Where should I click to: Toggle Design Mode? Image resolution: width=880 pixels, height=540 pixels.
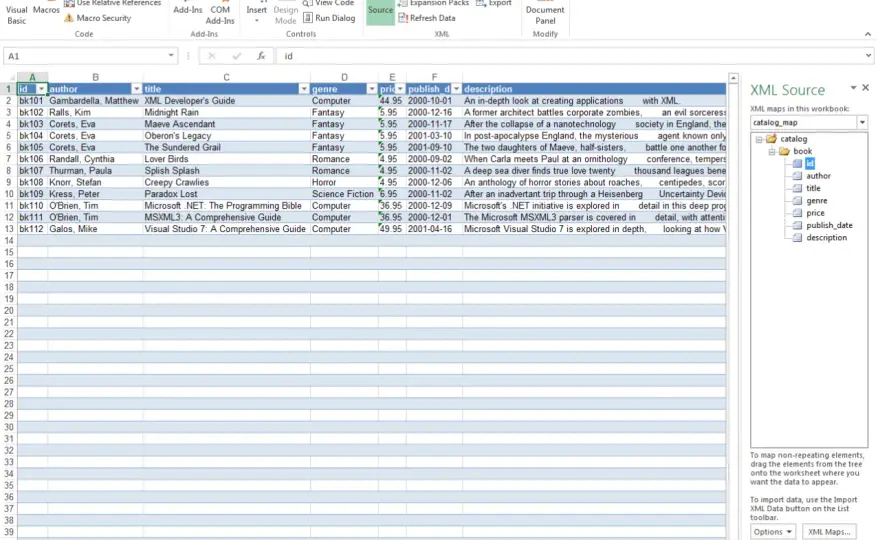point(285,14)
